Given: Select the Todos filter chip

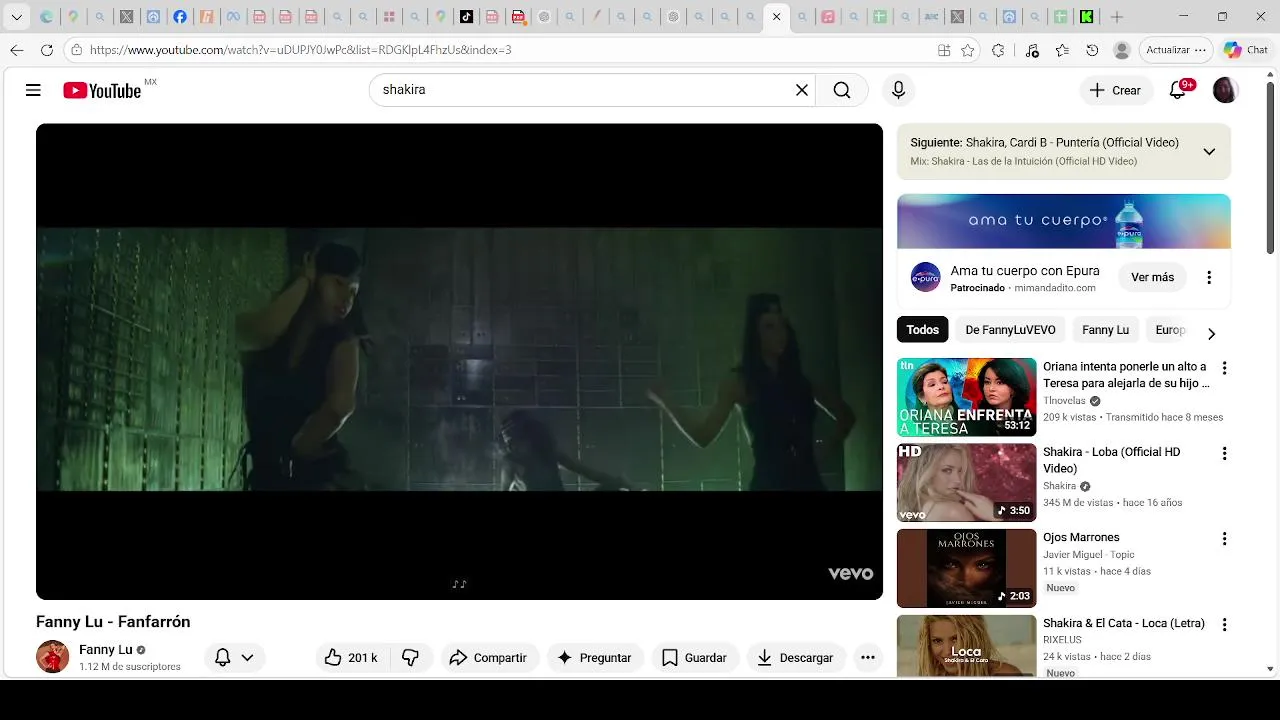Looking at the screenshot, I should (x=922, y=330).
